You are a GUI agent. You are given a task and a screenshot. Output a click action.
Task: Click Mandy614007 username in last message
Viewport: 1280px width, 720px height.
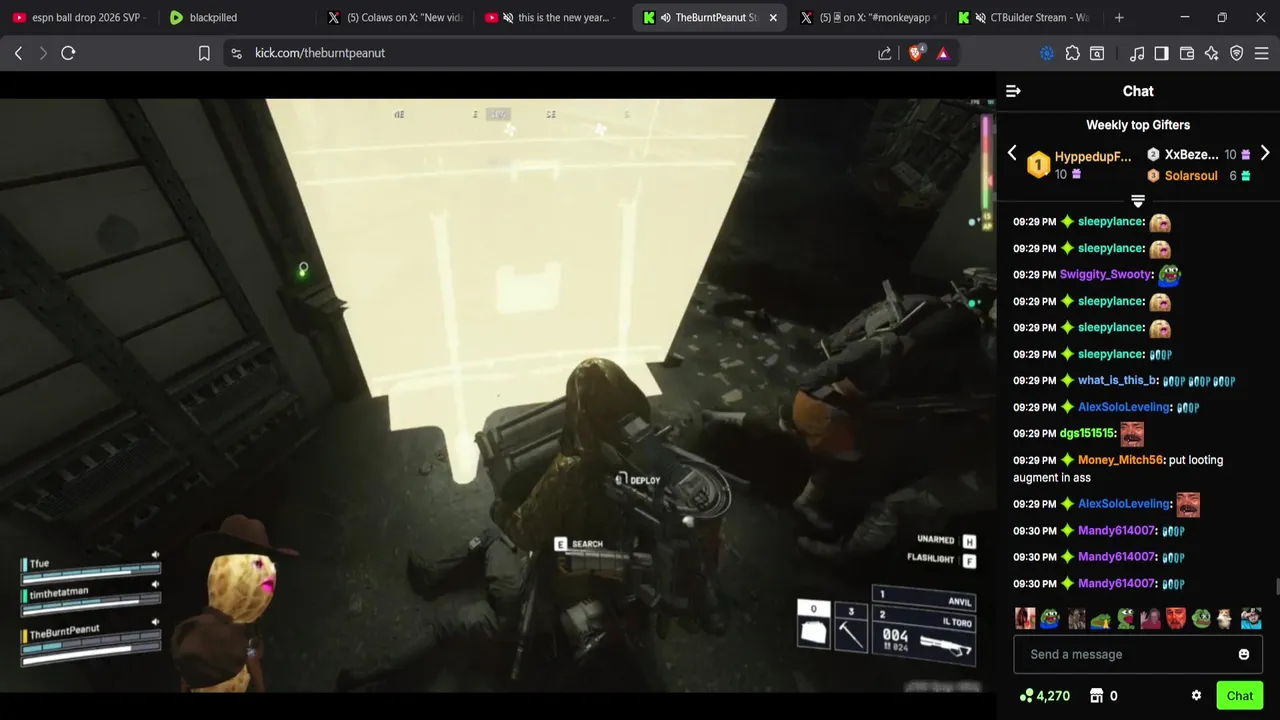pos(1116,583)
